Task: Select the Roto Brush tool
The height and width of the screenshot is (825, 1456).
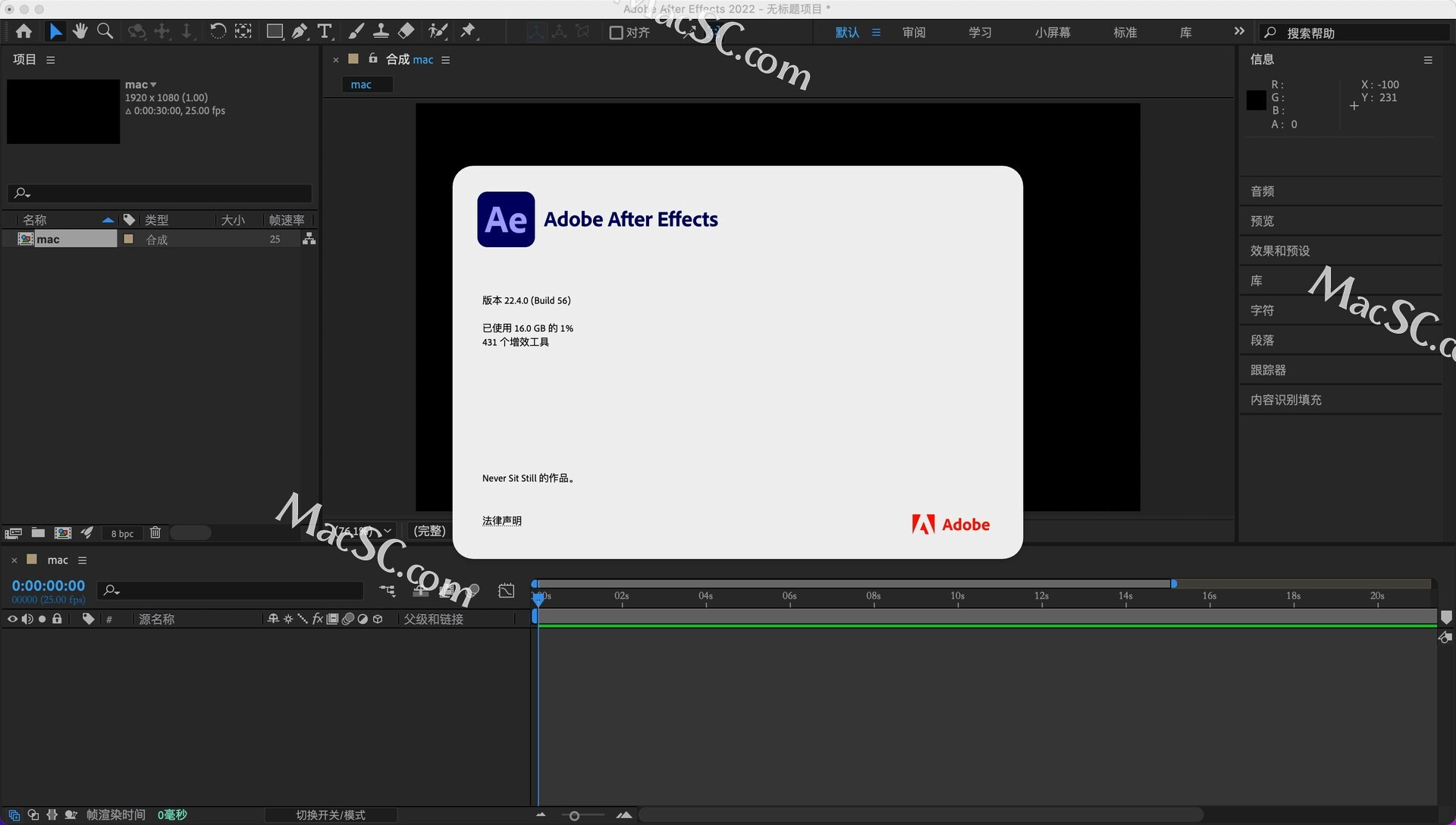Action: point(438,31)
